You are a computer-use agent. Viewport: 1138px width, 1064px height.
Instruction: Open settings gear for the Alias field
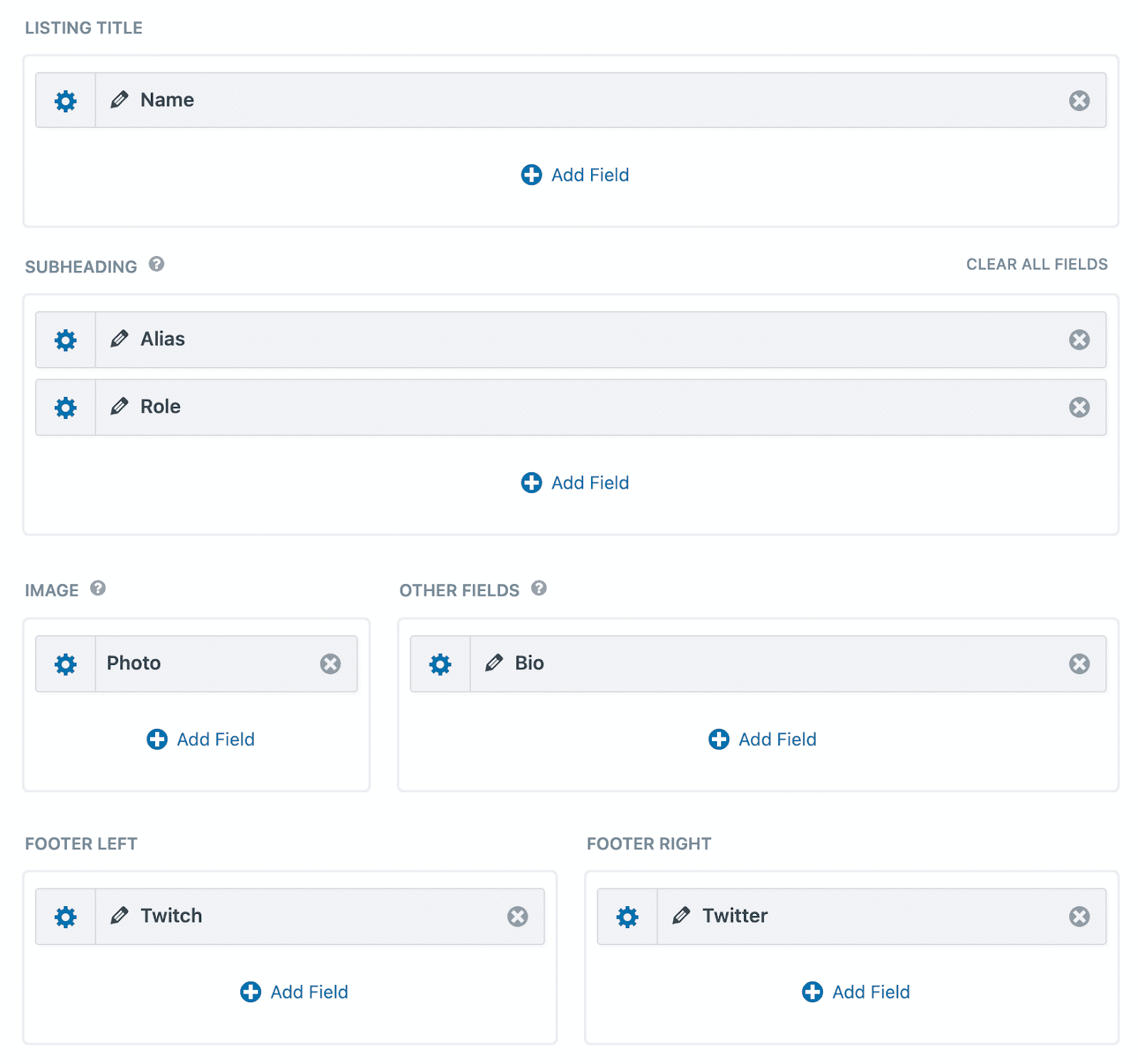pyautogui.click(x=65, y=340)
